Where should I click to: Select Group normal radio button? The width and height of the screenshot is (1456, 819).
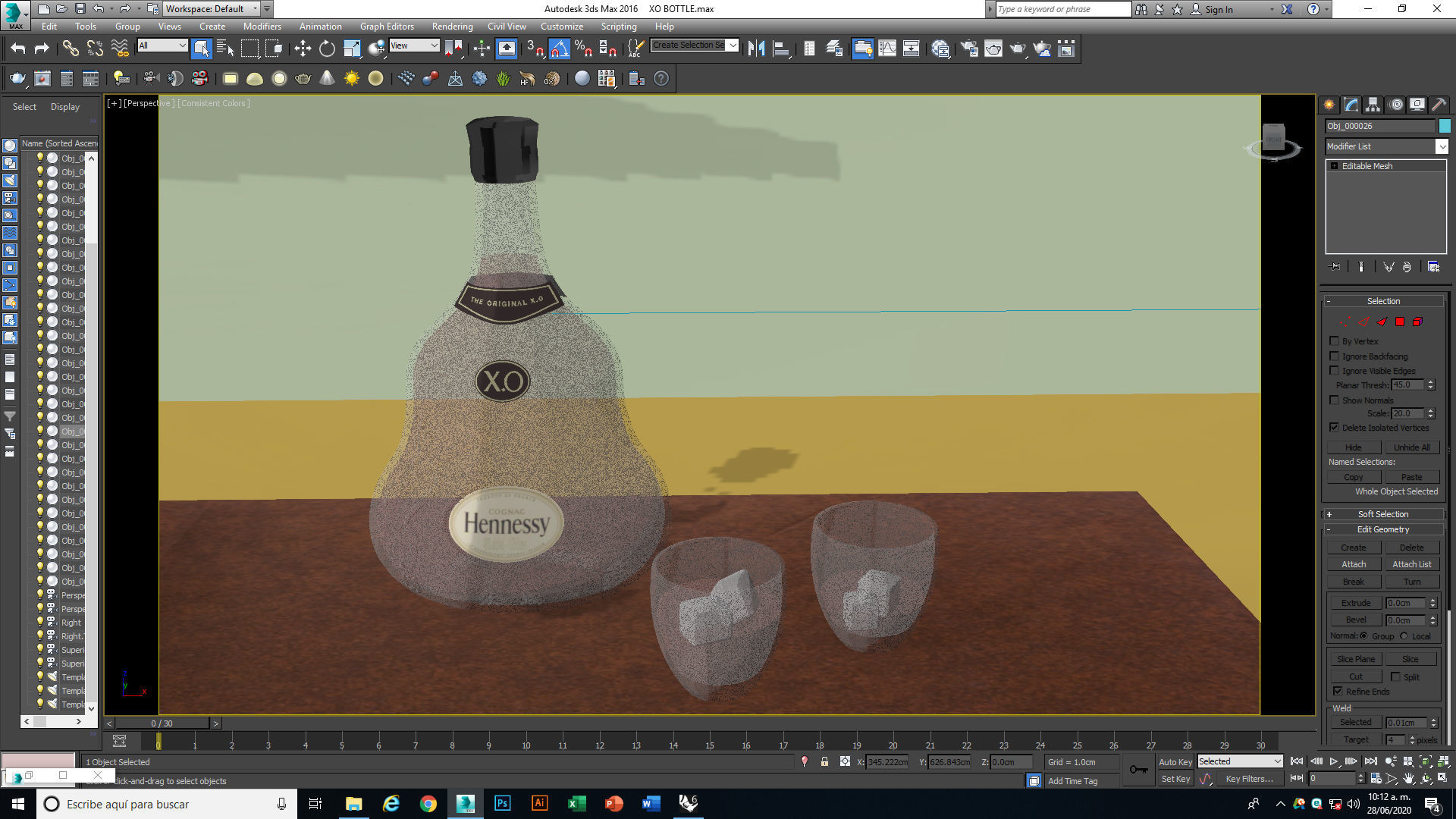1364,636
